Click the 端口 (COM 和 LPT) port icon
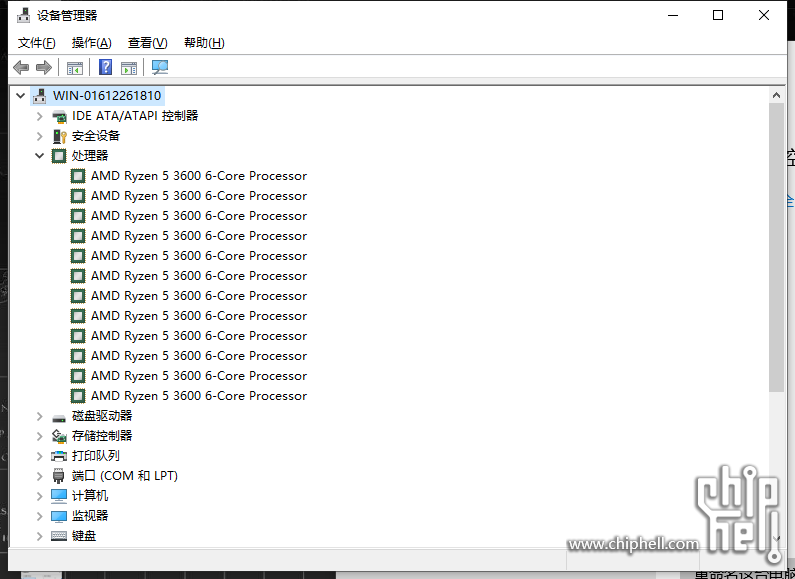Image resolution: width=795 pixels, height=579 pixels. click(59, 476)
